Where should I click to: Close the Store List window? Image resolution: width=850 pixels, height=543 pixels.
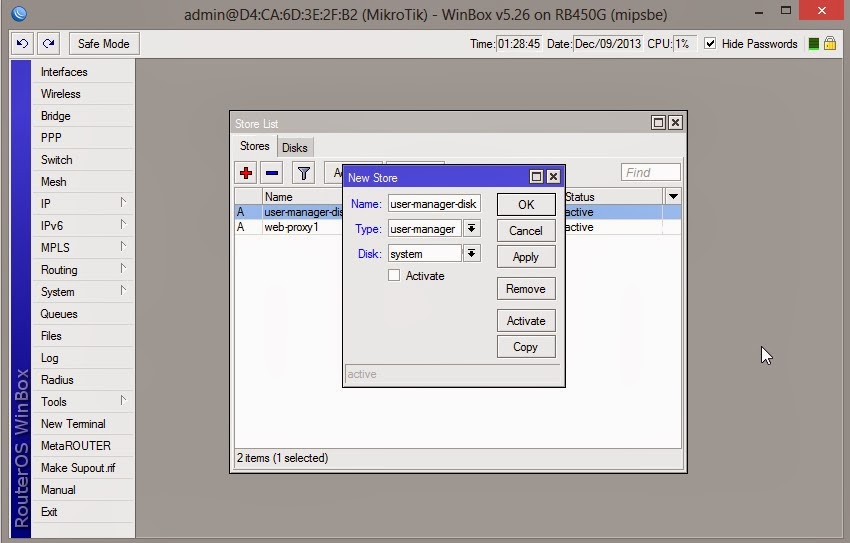(x=675, y=122)
